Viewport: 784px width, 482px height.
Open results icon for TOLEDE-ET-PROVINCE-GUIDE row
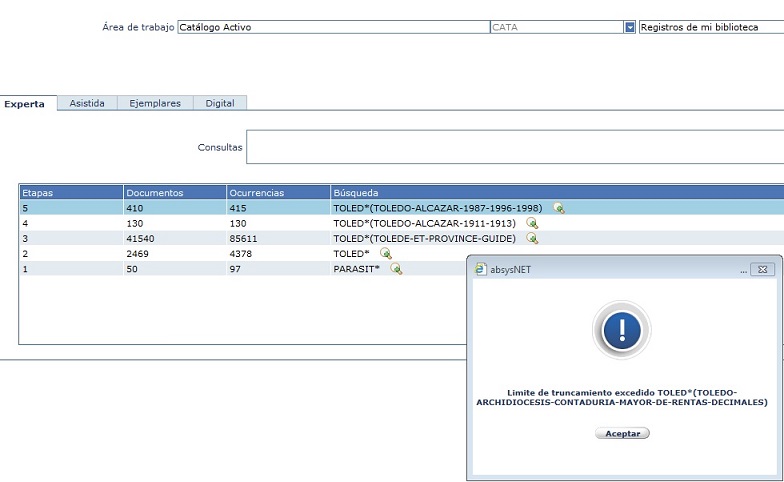(x=532, y=238)
